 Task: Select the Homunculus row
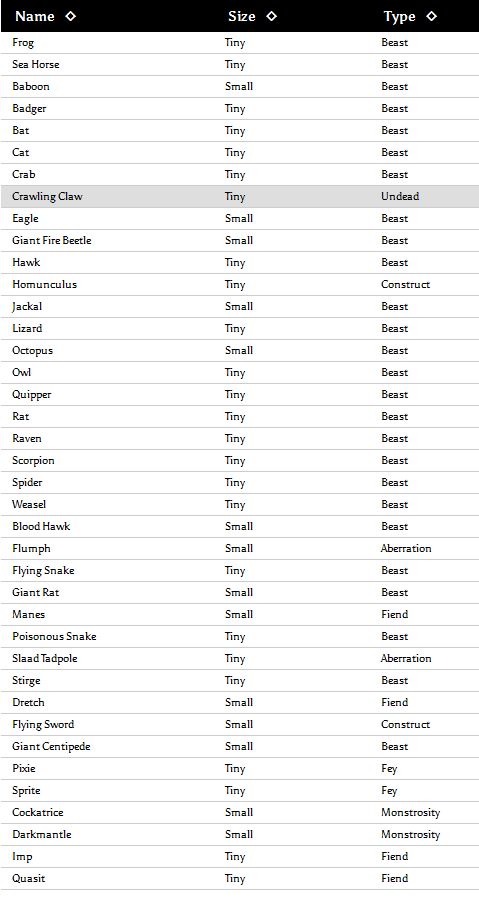(x=240, y=285)
